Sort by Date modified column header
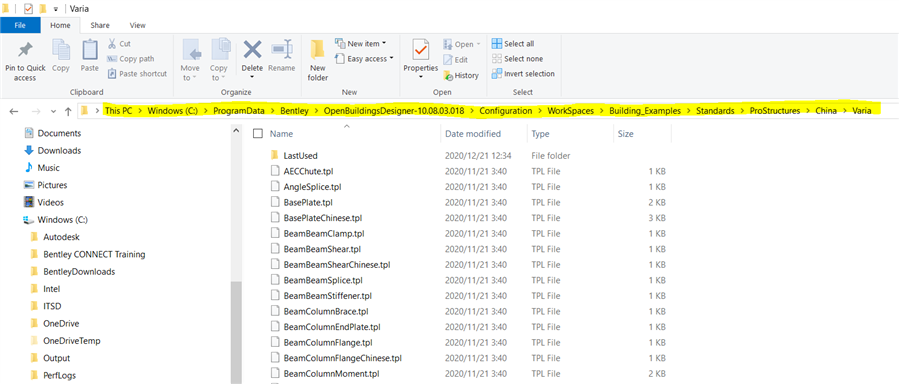Screen dimensions: 899x384 [x=472, y=134]
